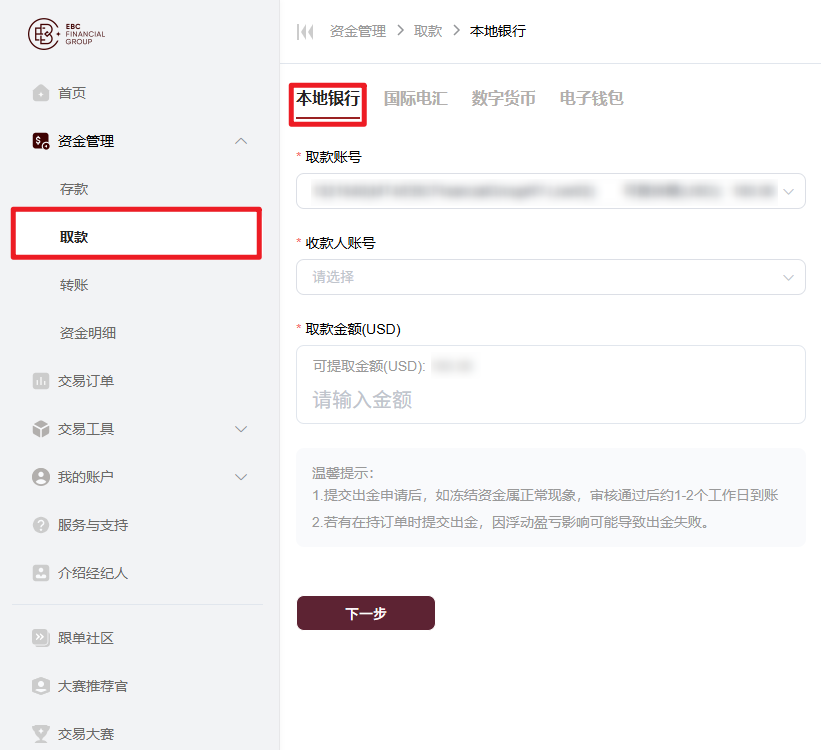Open 介绍经纪人 in the sidebar
Image resolution: width=821 pixels, height=750 pixels.
click(x=93, y=573)
